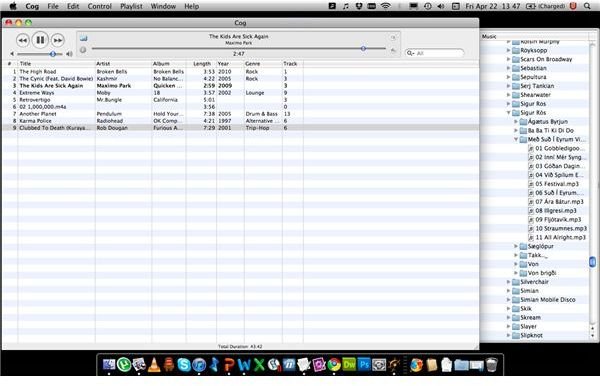Sort playlist by the Title column header
600x386 pixels.
56,64
